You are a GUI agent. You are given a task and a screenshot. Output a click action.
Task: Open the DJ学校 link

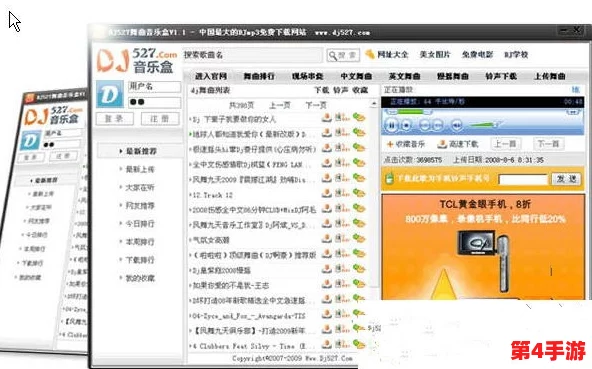[516, 55]
